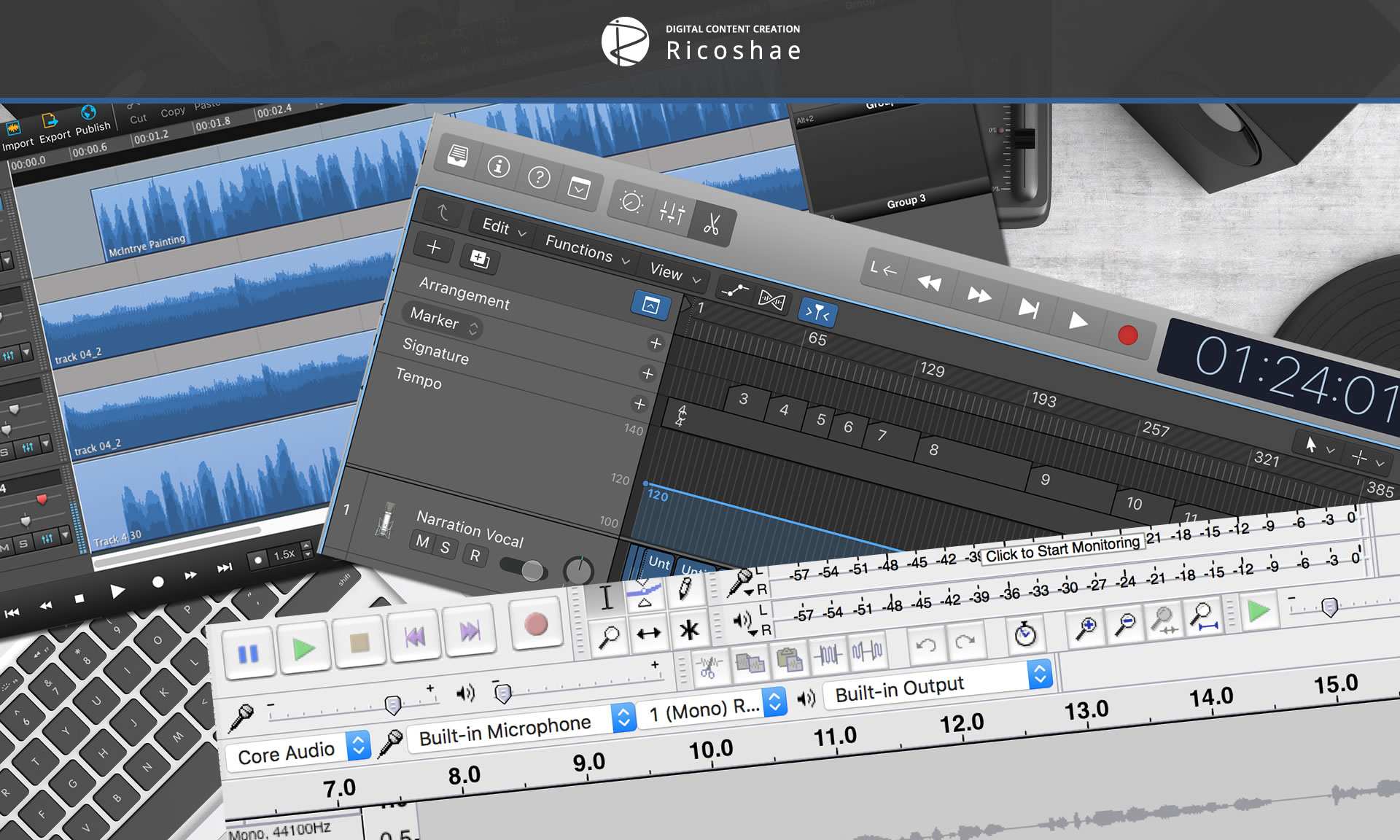Adjust the Audacity playback volume slider
This screenshot has width=1400, height=840.
[x=502, y=693]
